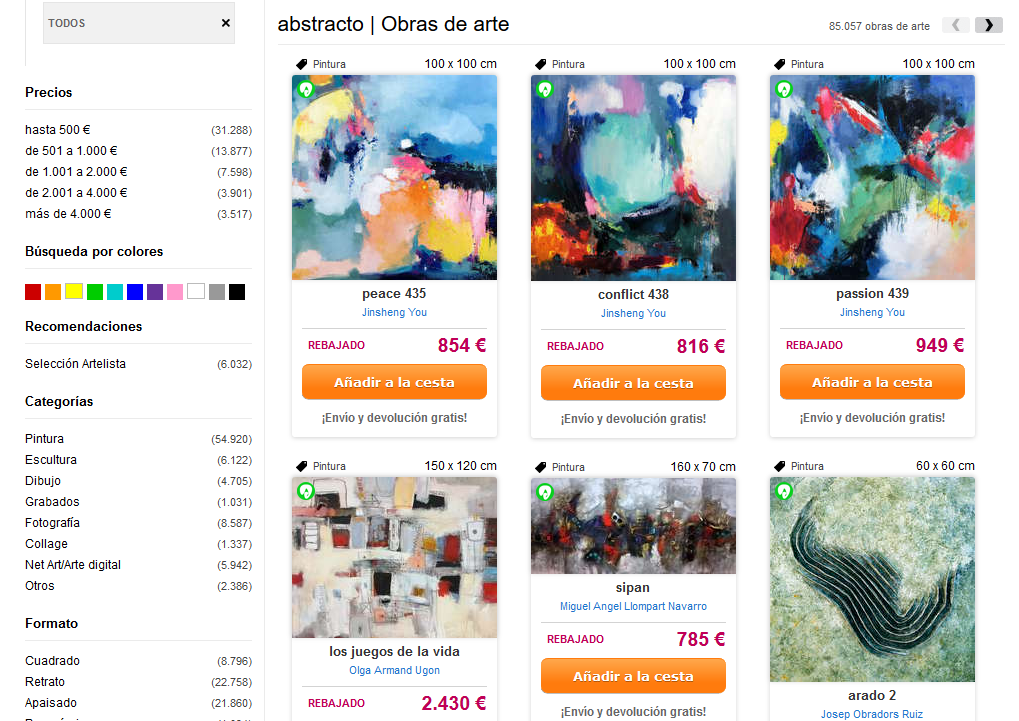1019x721 pixels.
Task: Click the Pintura tag icon above sipan
Action: pyautogui.click(x=541, y=467)
